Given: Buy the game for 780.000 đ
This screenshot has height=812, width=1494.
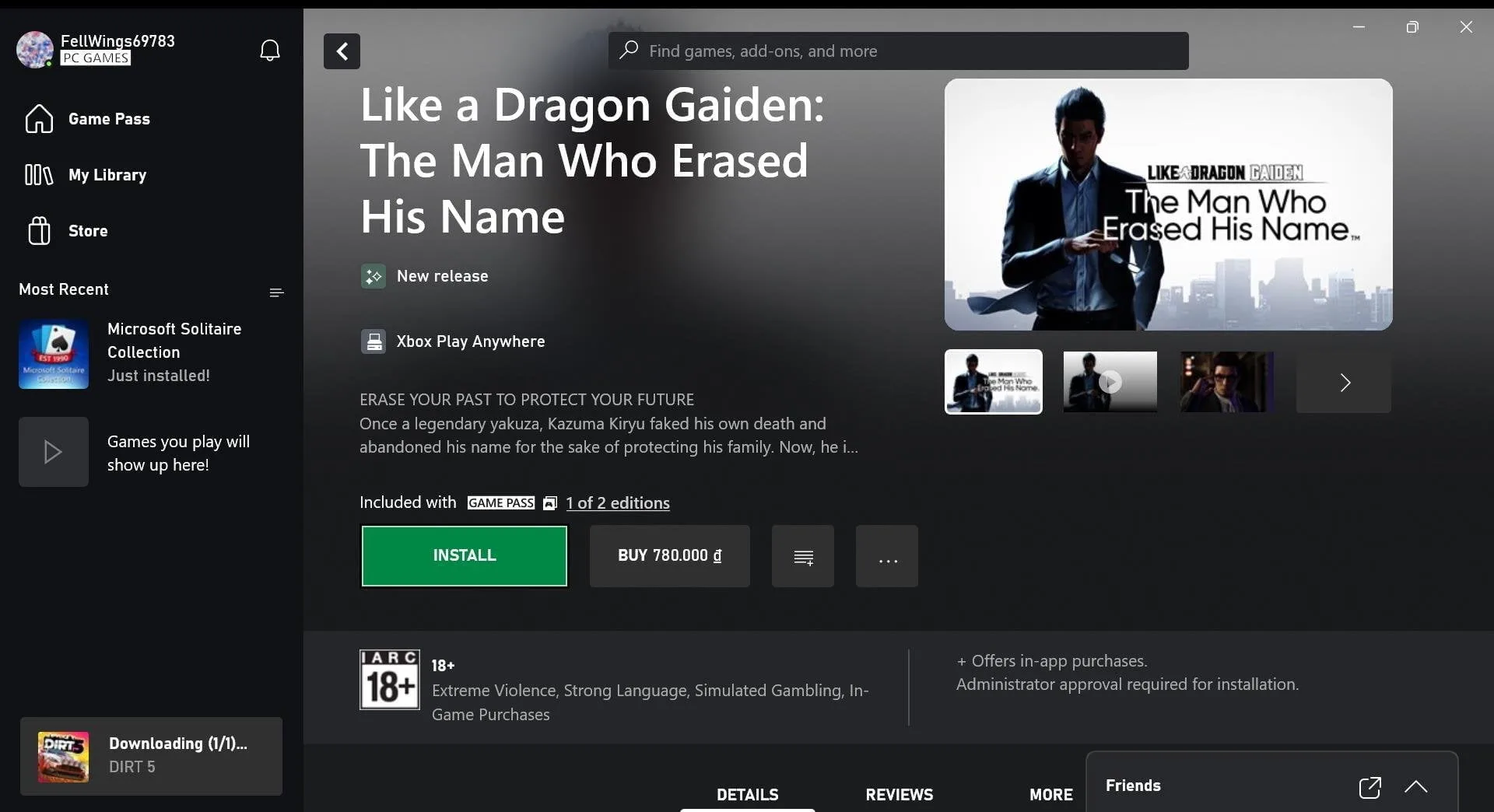Looking at the screenshot, I should click(670, 556).
